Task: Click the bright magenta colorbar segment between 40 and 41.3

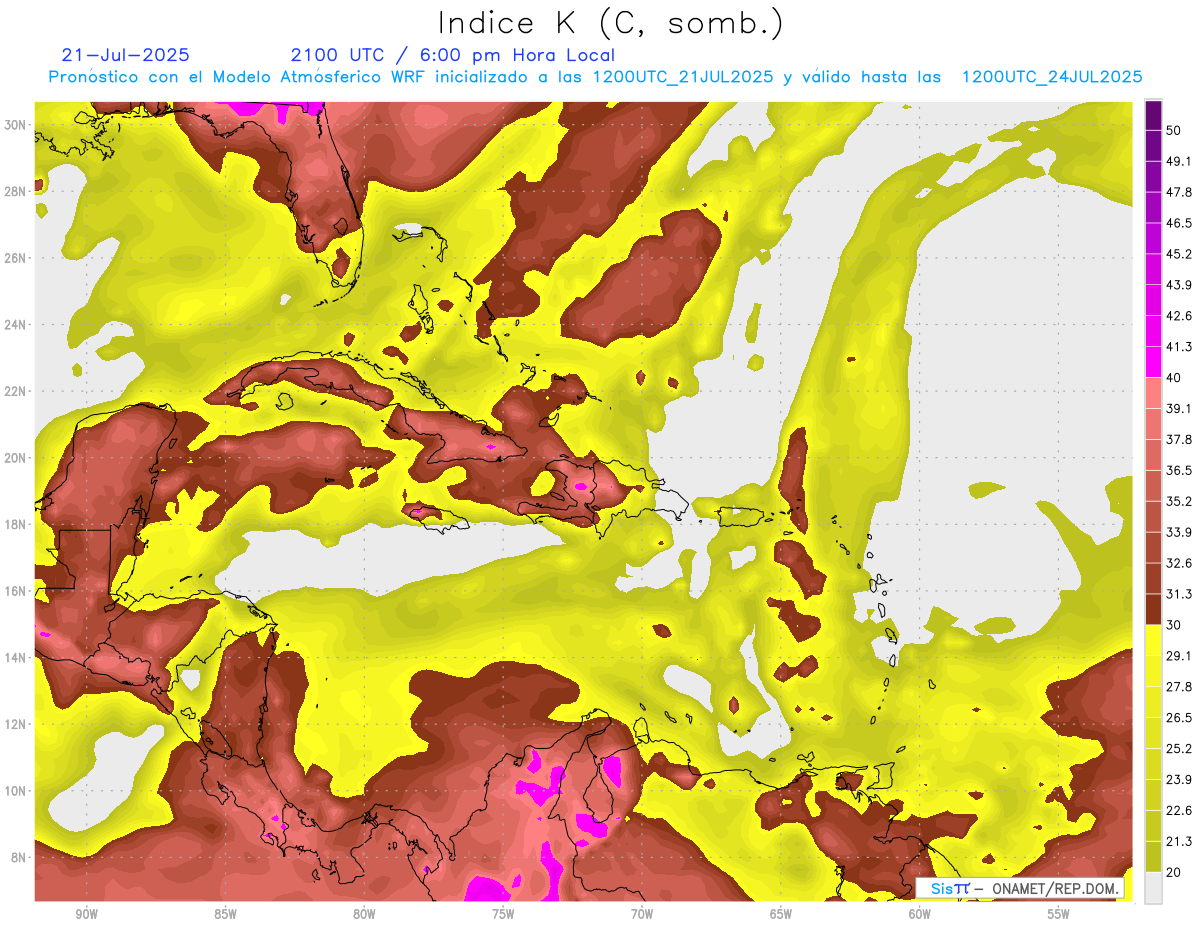Action: click(x=1153, y=362)
